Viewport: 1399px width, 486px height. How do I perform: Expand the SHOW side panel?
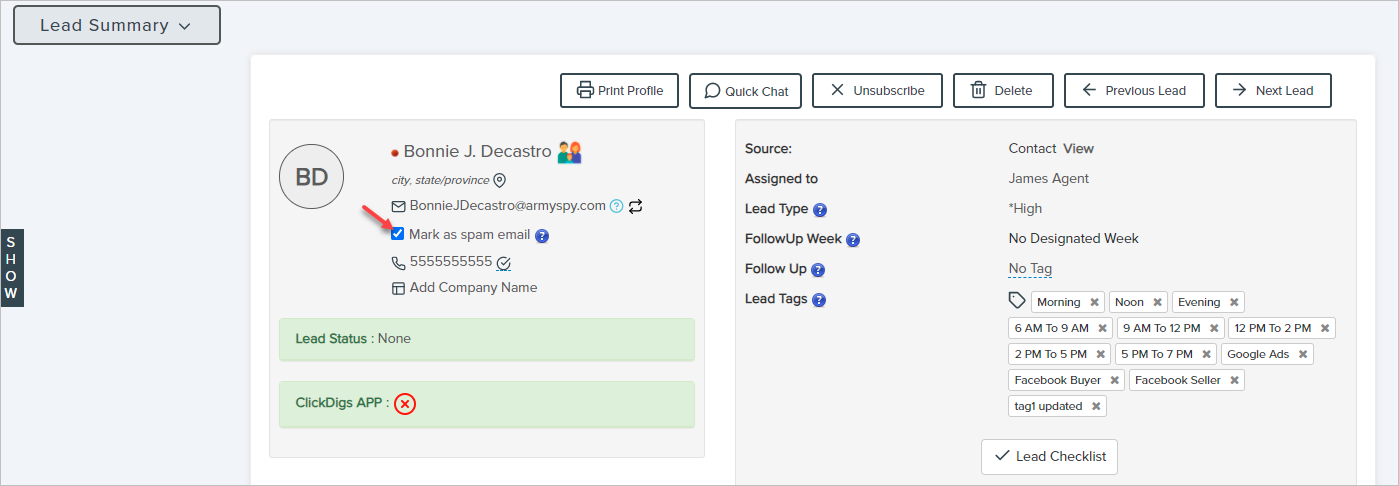pos(11,268)
